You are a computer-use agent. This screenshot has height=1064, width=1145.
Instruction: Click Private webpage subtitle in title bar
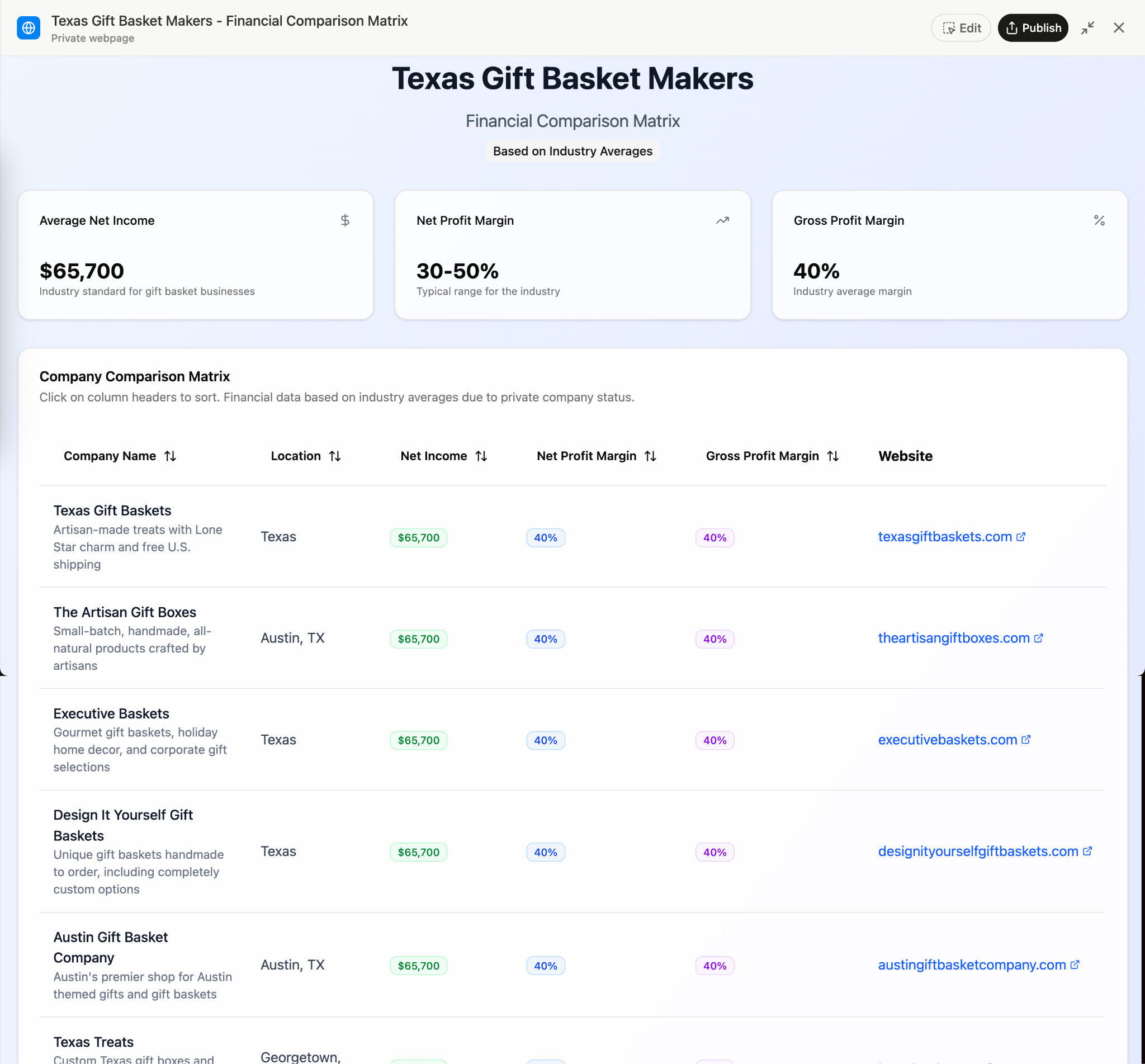pos(93,38)
